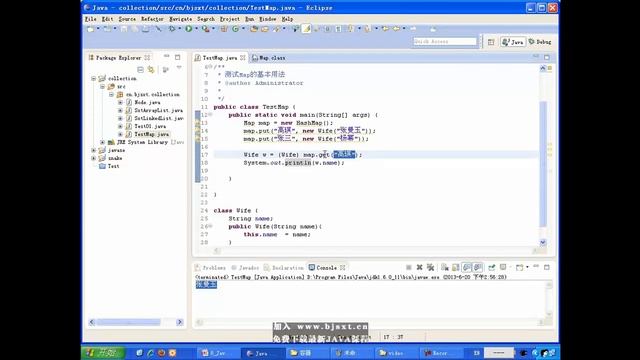
Task: Close the TestMap.java editor tab
Action: click(x=243, y=58)
